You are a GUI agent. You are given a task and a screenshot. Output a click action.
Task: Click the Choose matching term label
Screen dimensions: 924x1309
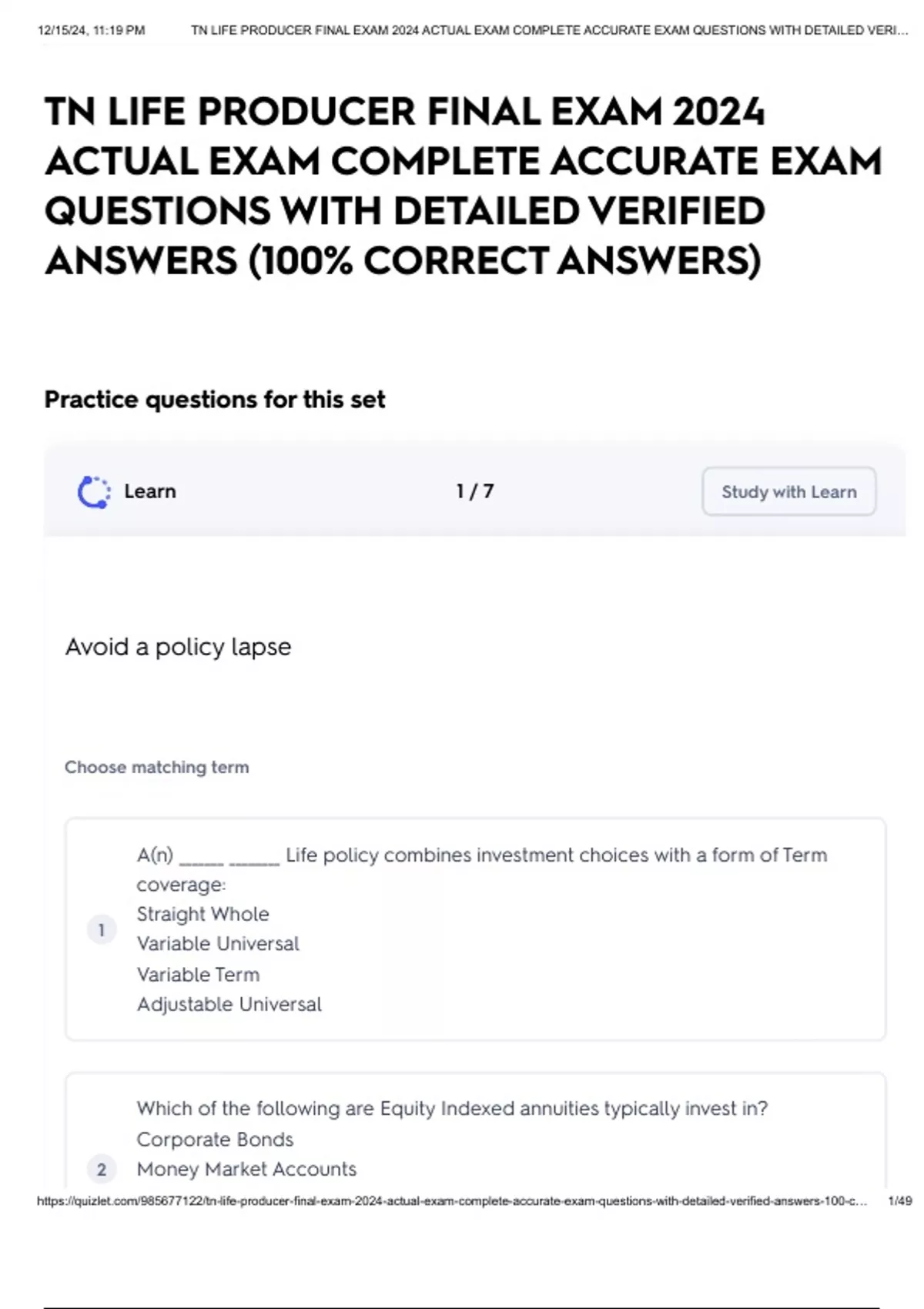[x=157, y=767]
